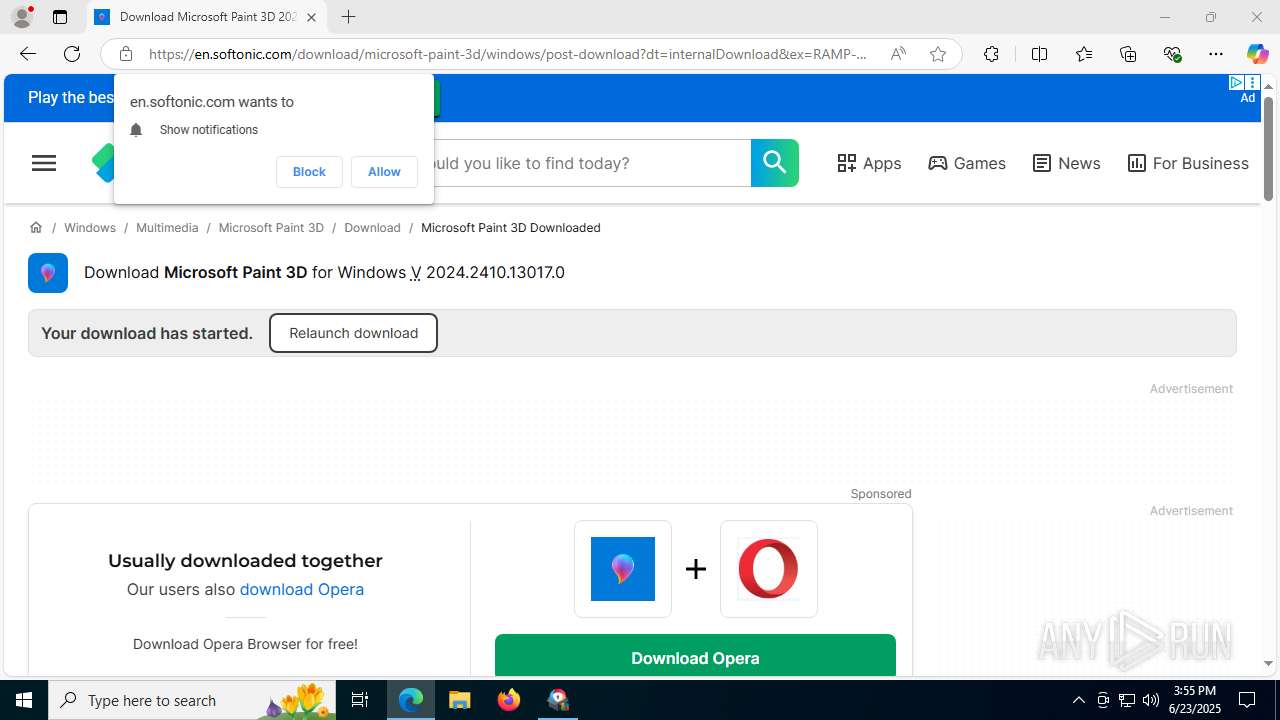Toggle Split screen icon
1280x720 pixels.
1039,54
